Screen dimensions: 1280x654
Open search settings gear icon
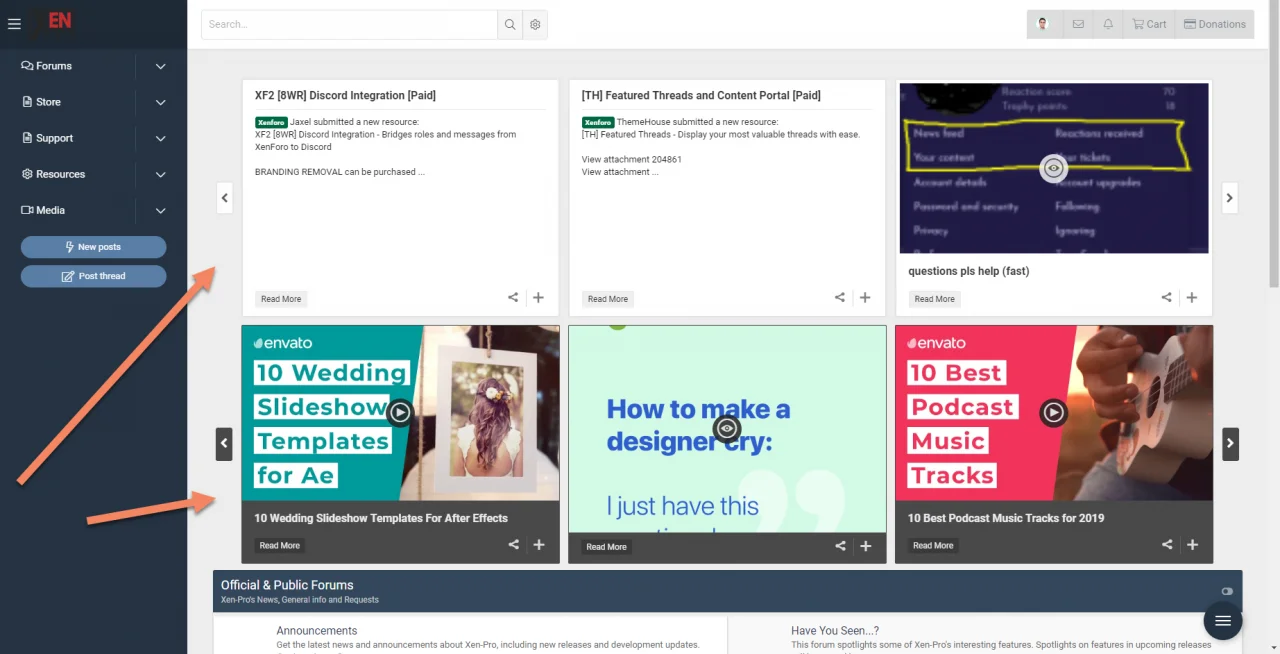click(x=535, y=25)
